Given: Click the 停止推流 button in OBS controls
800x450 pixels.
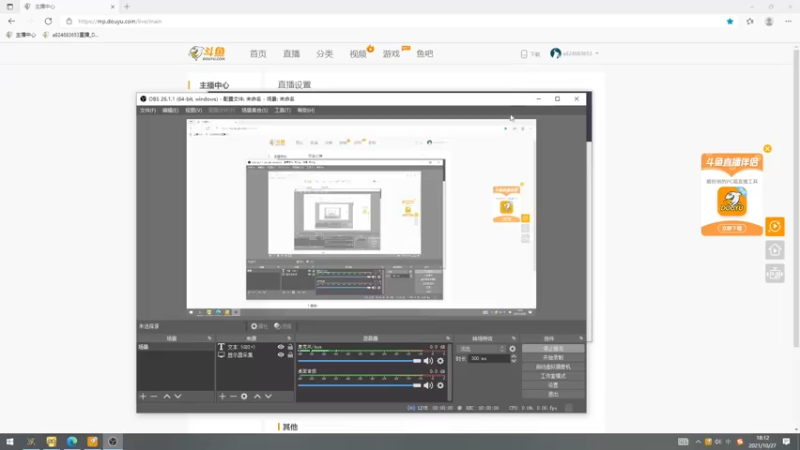Looking at the screenshot, I should pos(553,349).
